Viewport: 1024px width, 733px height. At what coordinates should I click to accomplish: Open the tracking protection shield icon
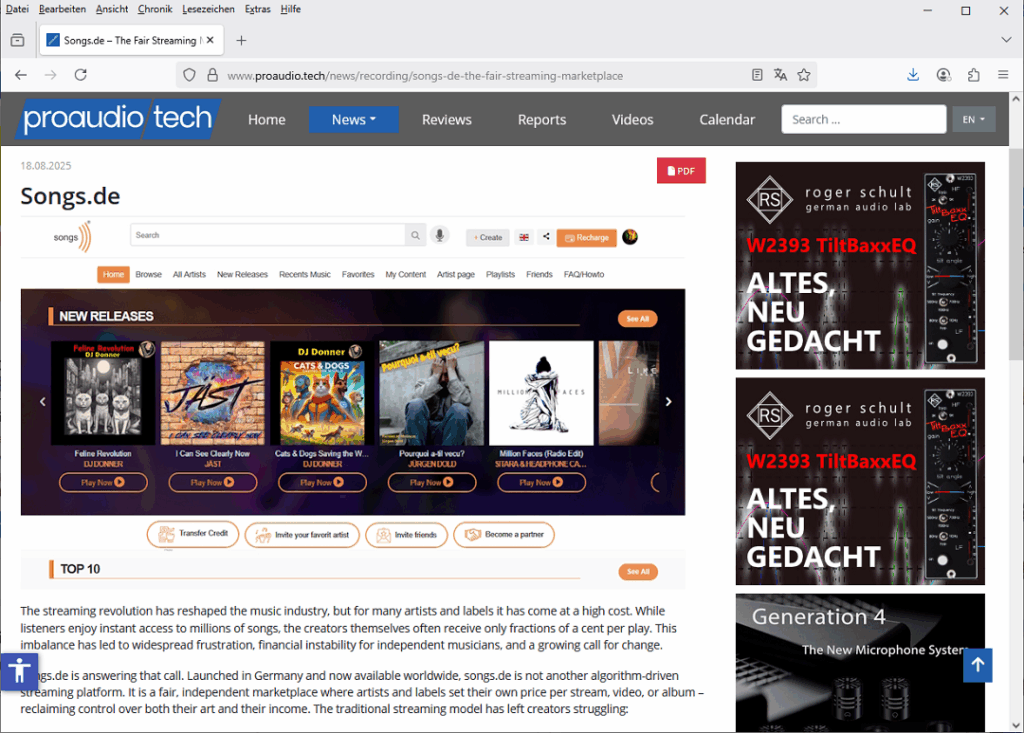tap(189, 75)
